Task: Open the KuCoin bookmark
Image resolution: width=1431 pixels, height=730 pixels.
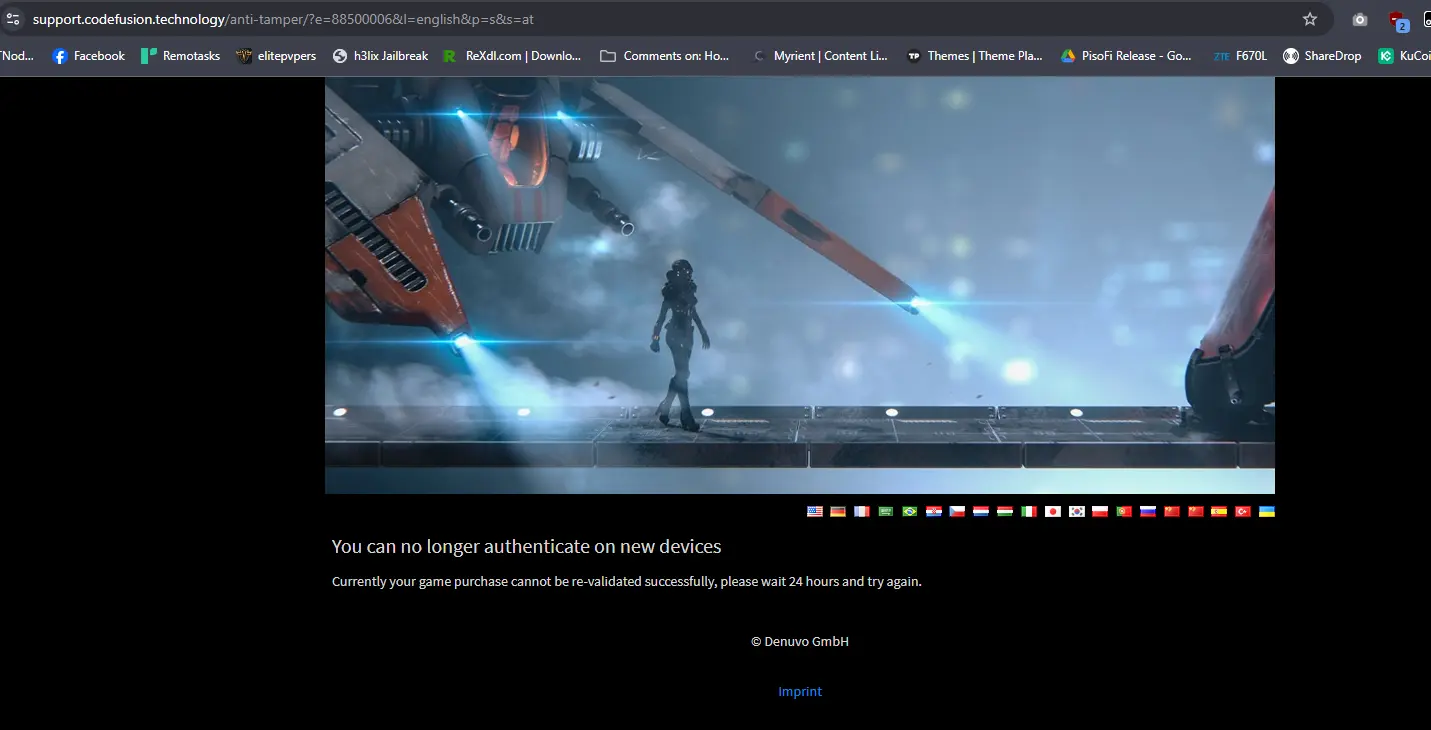Action: point(1404,56)
